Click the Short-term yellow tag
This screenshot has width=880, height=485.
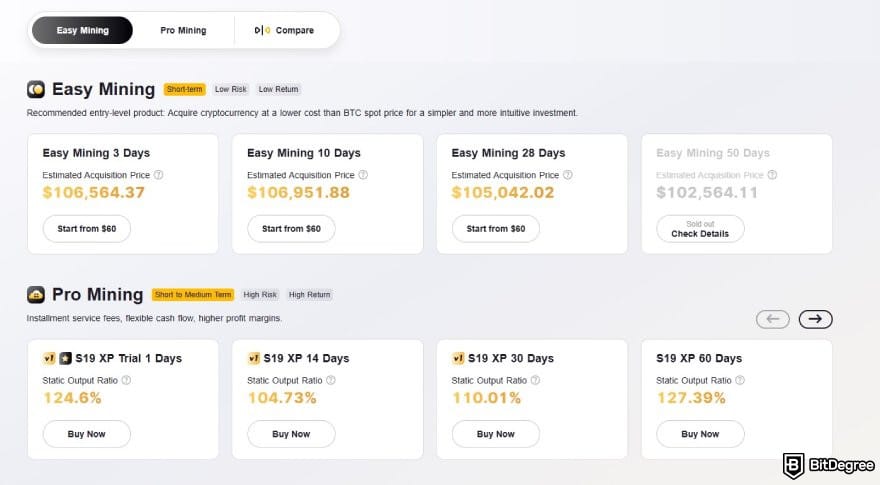(185, 89)
